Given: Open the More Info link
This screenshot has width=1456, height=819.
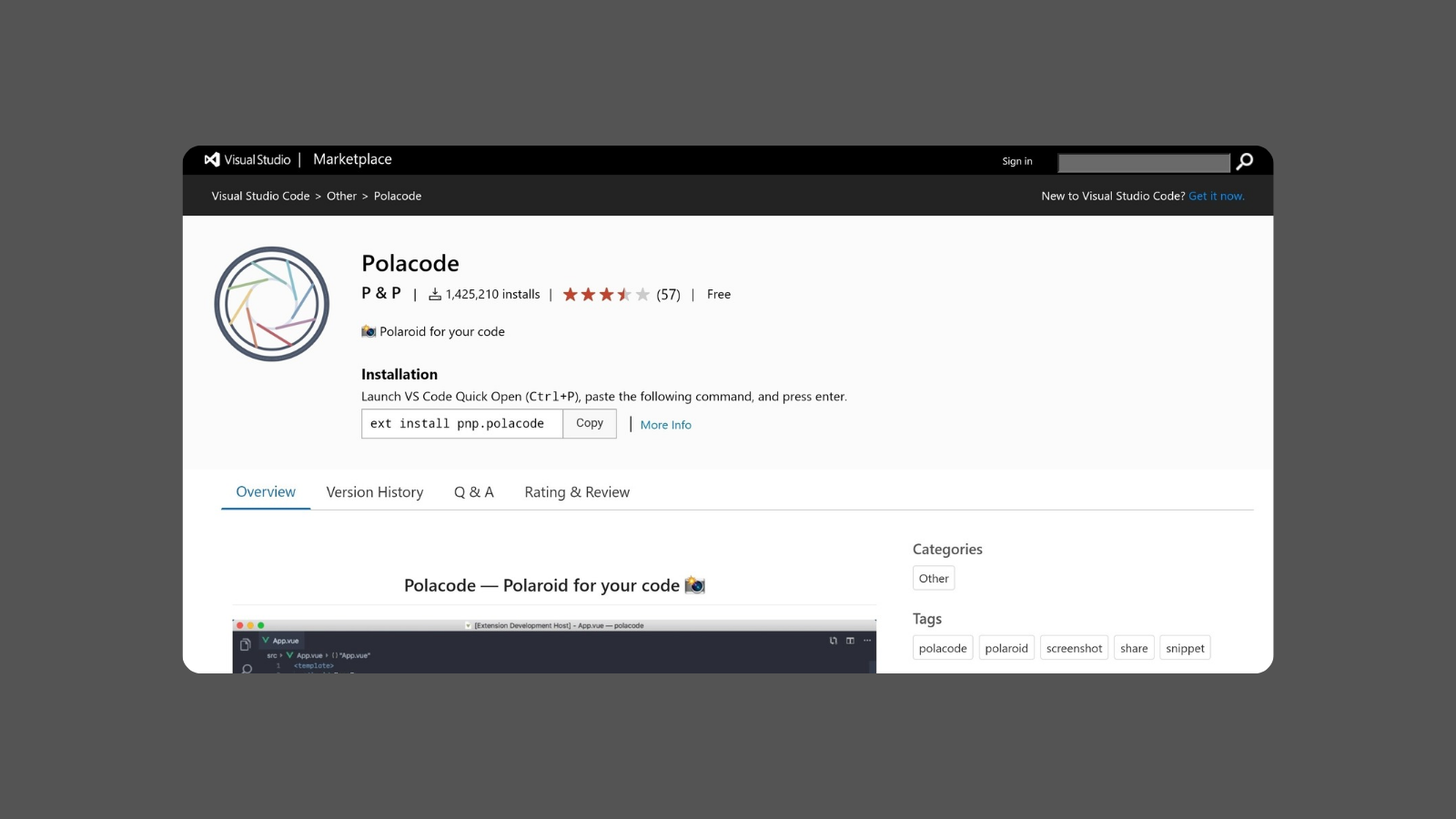Looking at the screenshot, I should click(x=665, y=425).
